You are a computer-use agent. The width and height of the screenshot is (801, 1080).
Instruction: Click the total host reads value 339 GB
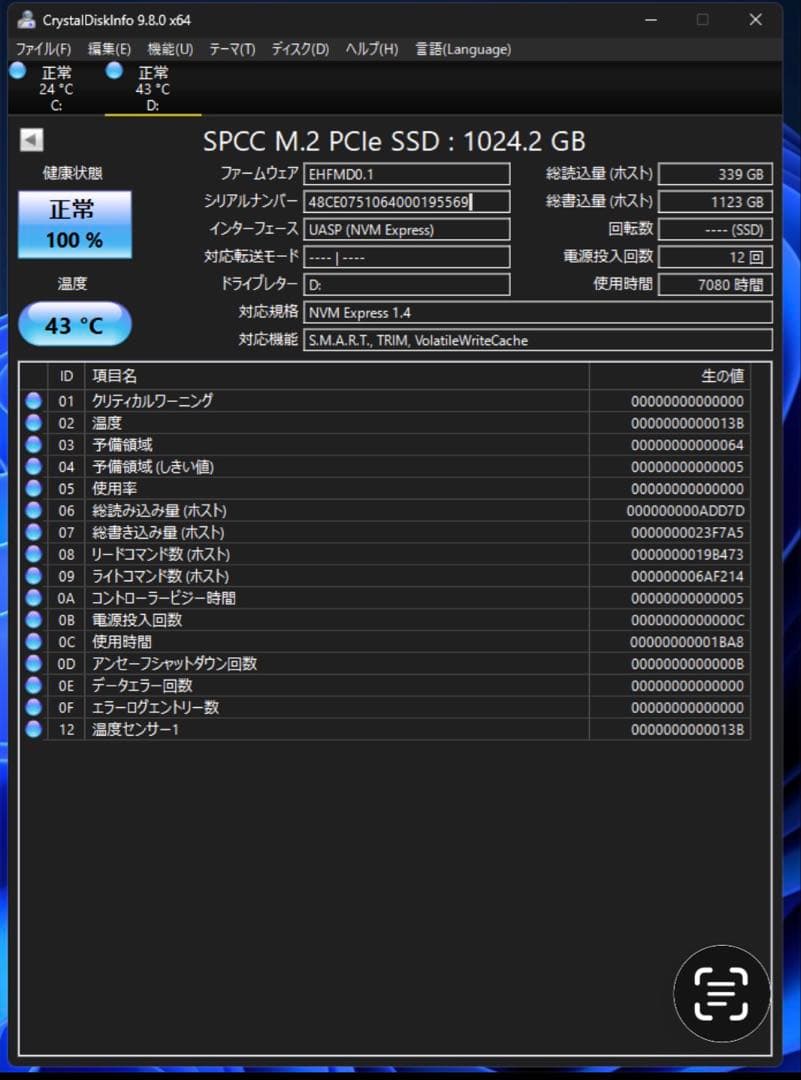715,174
